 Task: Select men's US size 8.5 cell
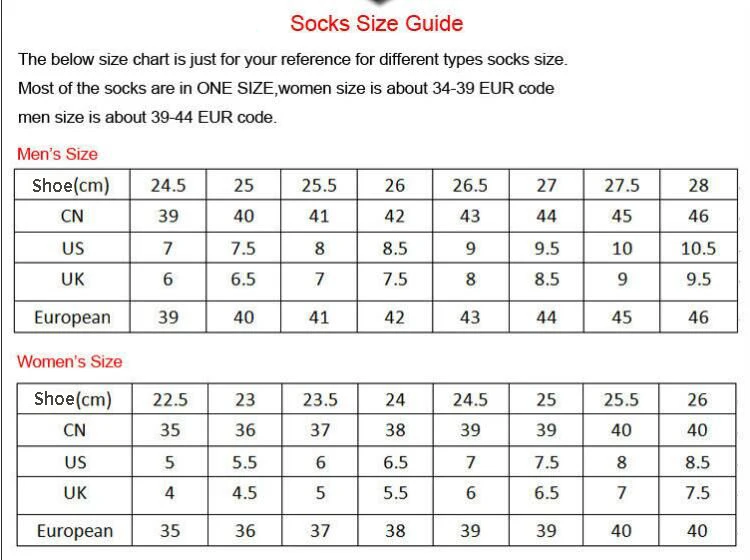click(x=395, y=248)
